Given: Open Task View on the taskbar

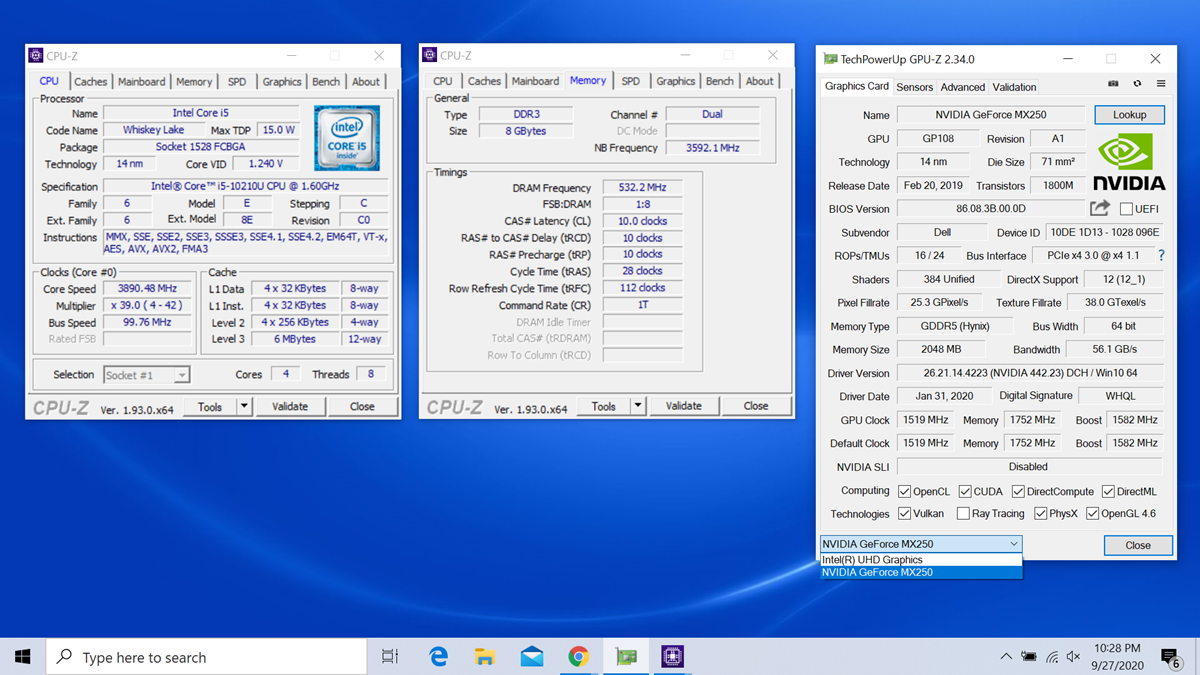Looking at the screenshot, I should (390, 657).
